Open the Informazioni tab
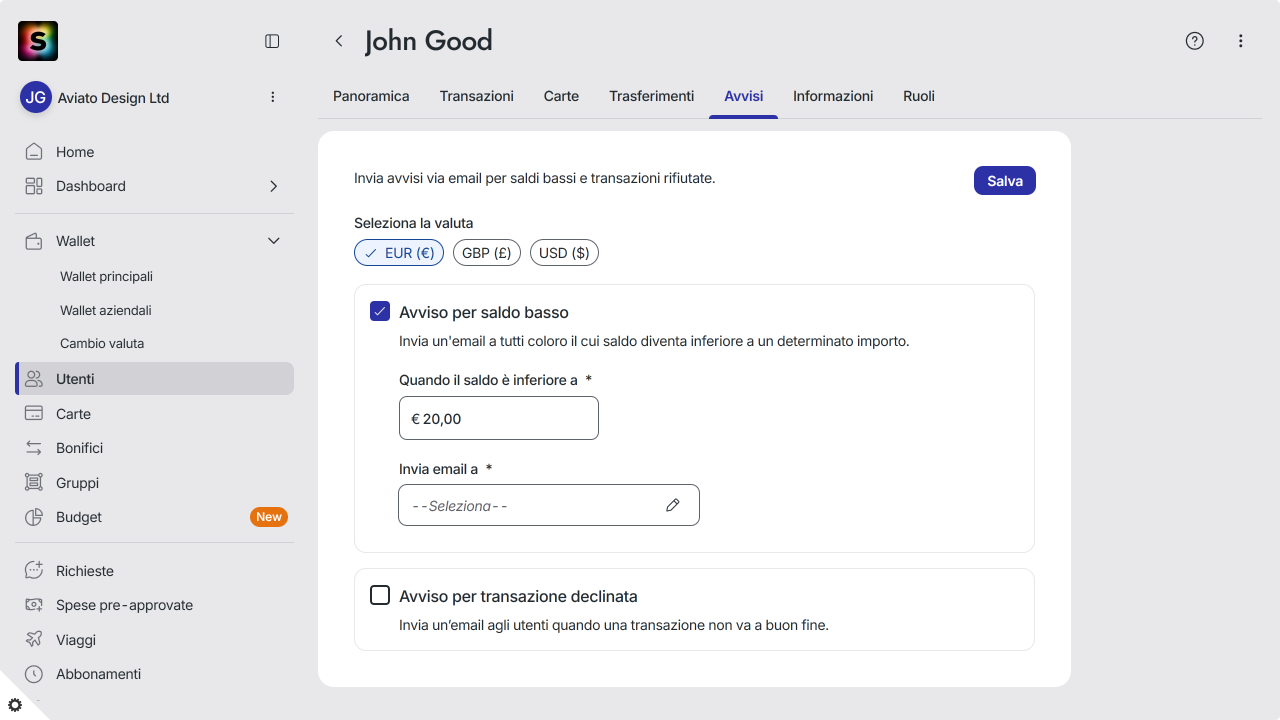 833,96
